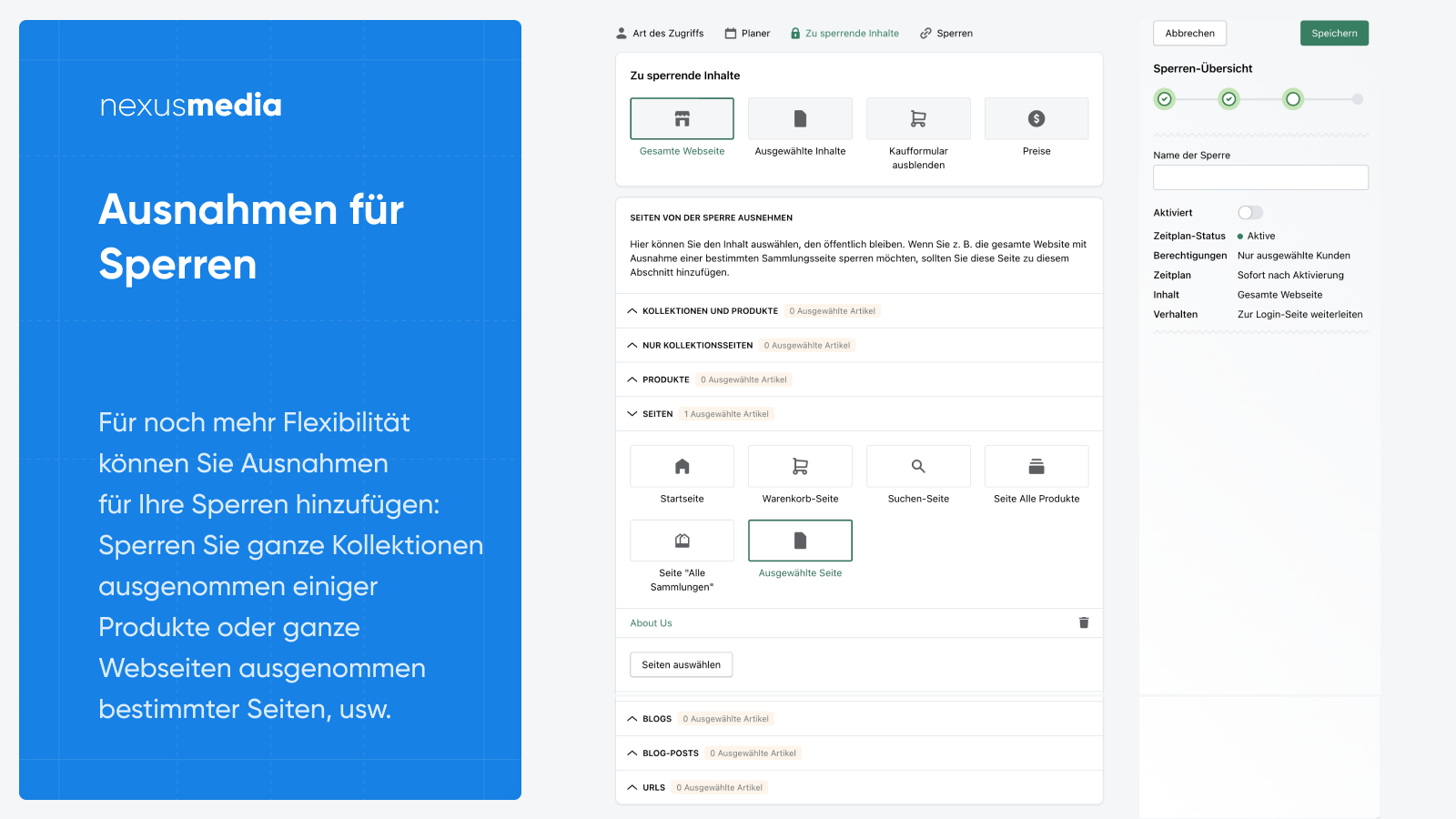Click 'Sofort nach Aktivierung' schedule value
1456x819 pixels.
click(x=1290, y=275)
